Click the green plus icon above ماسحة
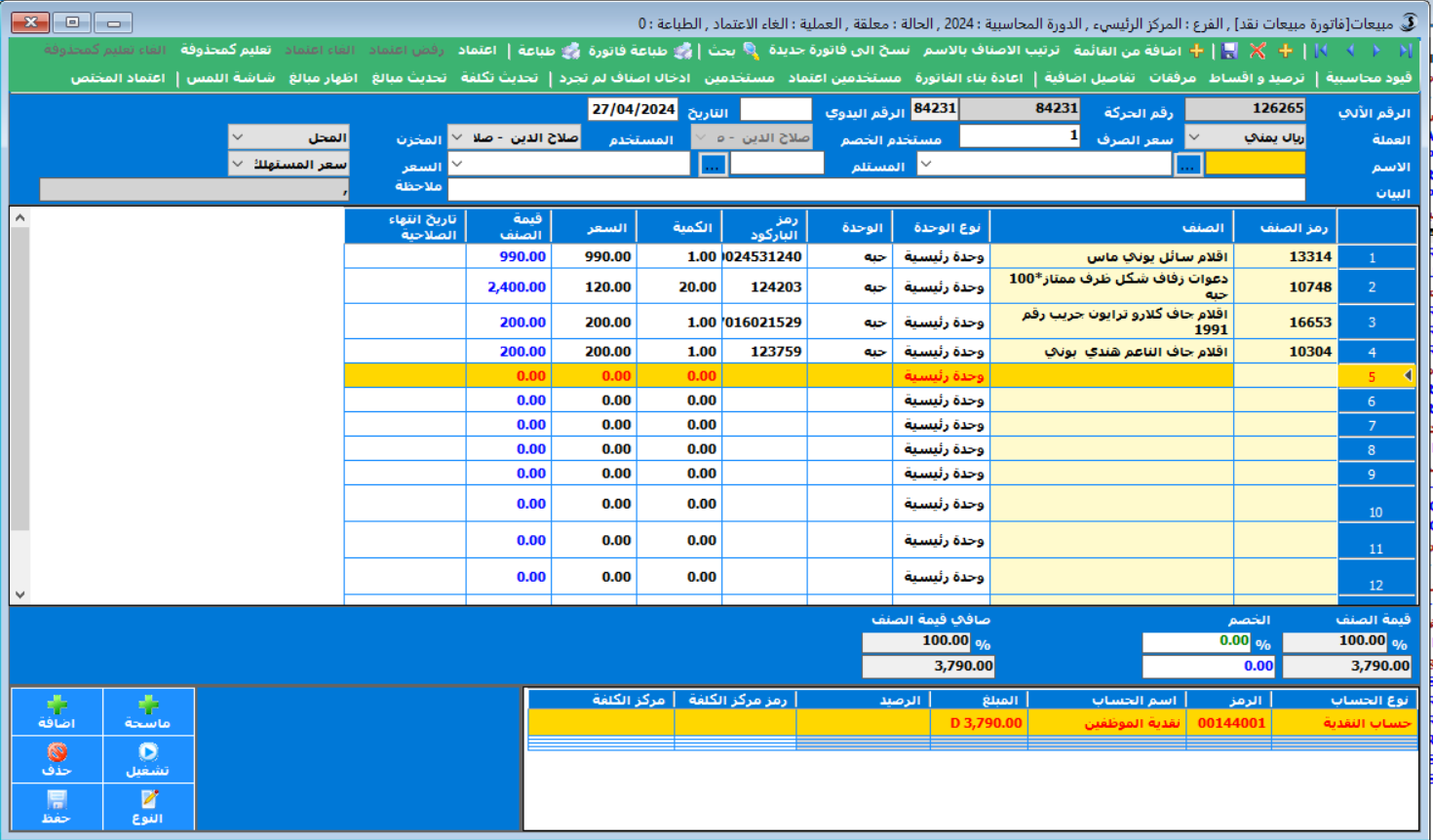Screen dimensions: 1433x840 [148, 705]
